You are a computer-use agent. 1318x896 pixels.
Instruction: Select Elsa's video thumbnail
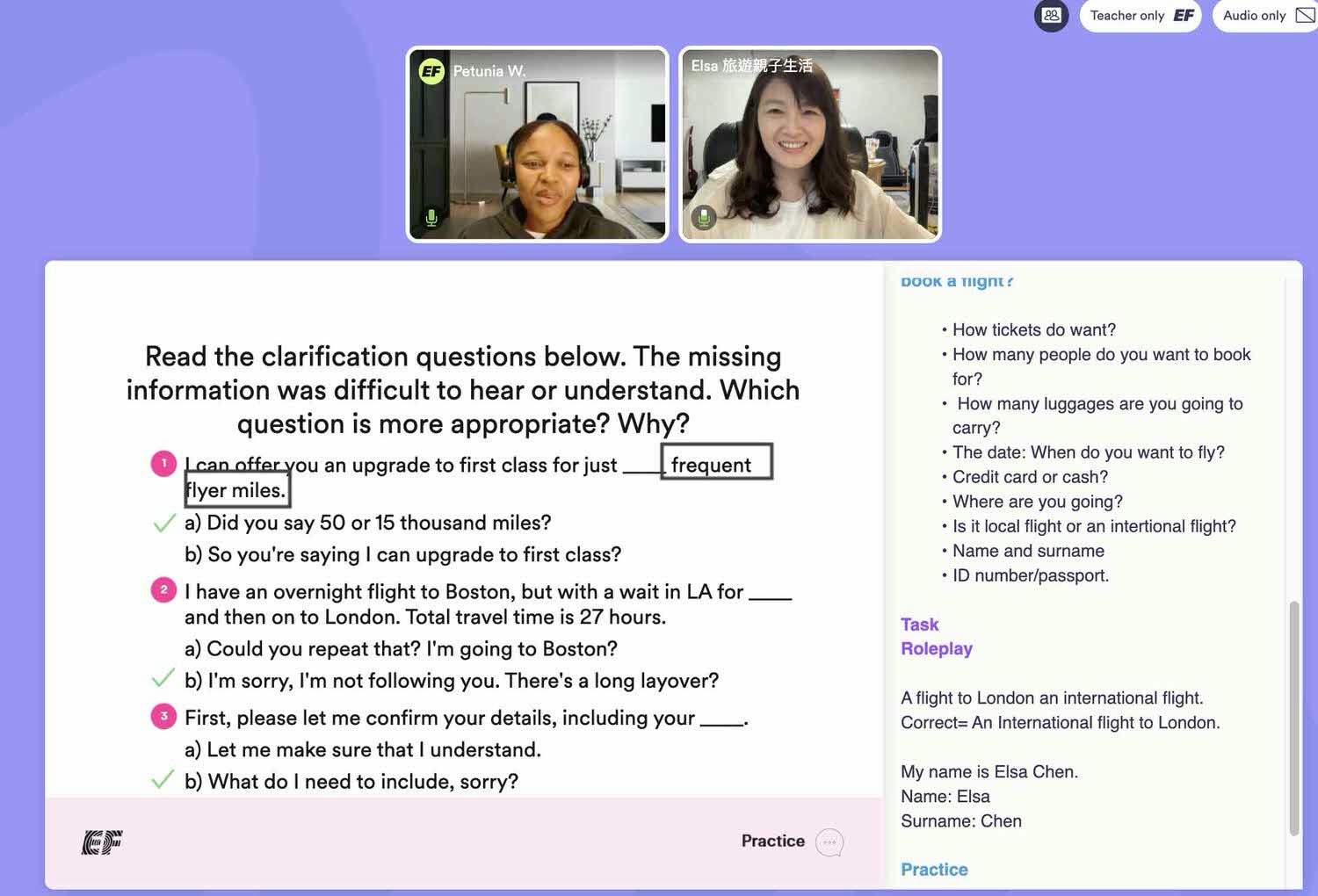809,143
